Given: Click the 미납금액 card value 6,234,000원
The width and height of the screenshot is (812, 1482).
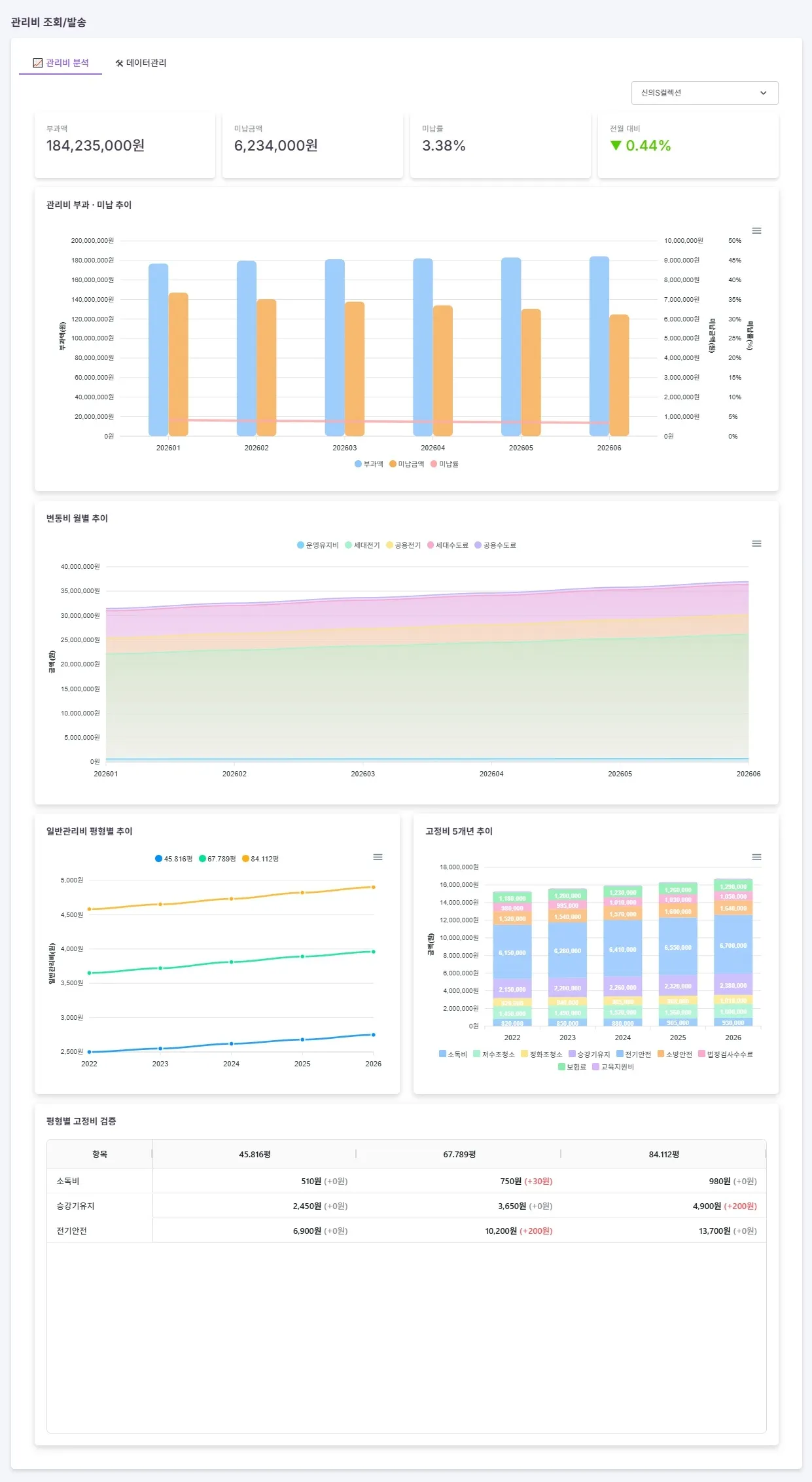Looking at the screenshot, I should 276,145.
